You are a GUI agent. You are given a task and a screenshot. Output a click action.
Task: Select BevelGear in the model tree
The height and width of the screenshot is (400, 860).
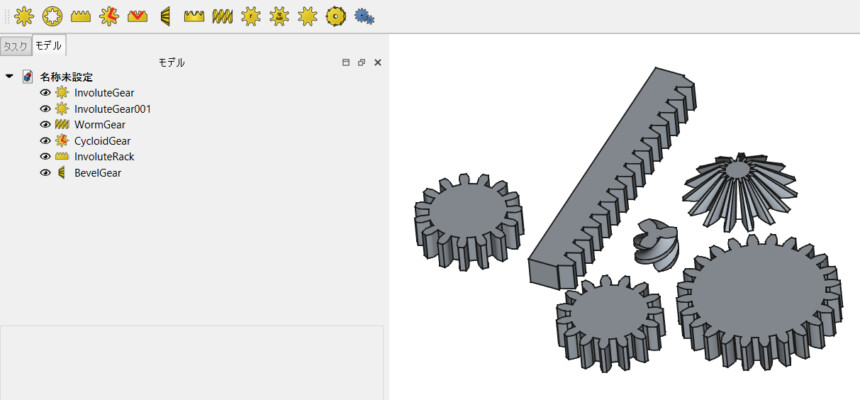[98, 172]
